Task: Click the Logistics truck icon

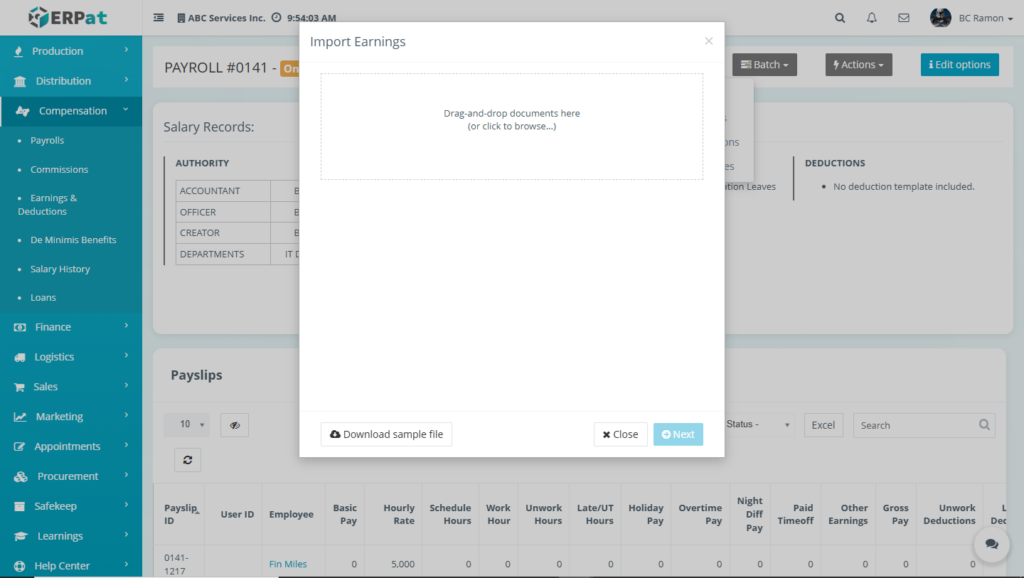Action: (x=20, y=357)
